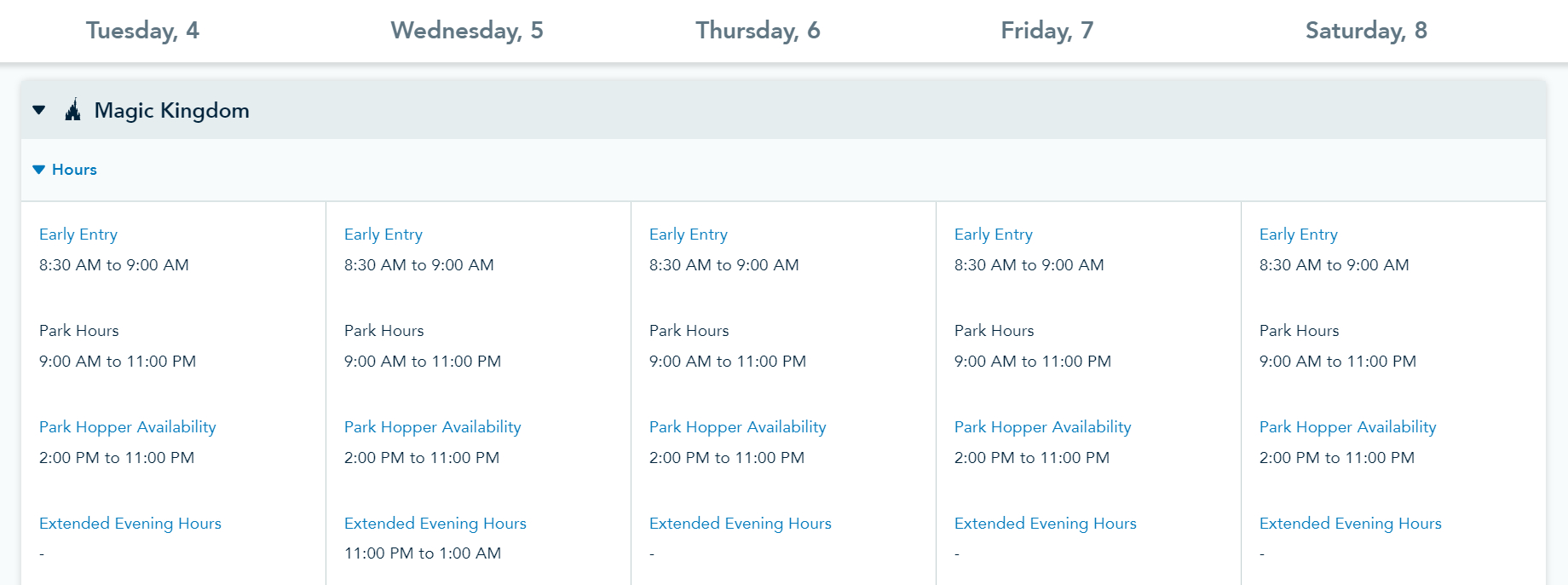
Task: Open Tuesday's Extended Evening Hours link
Action: click(130, 524)
